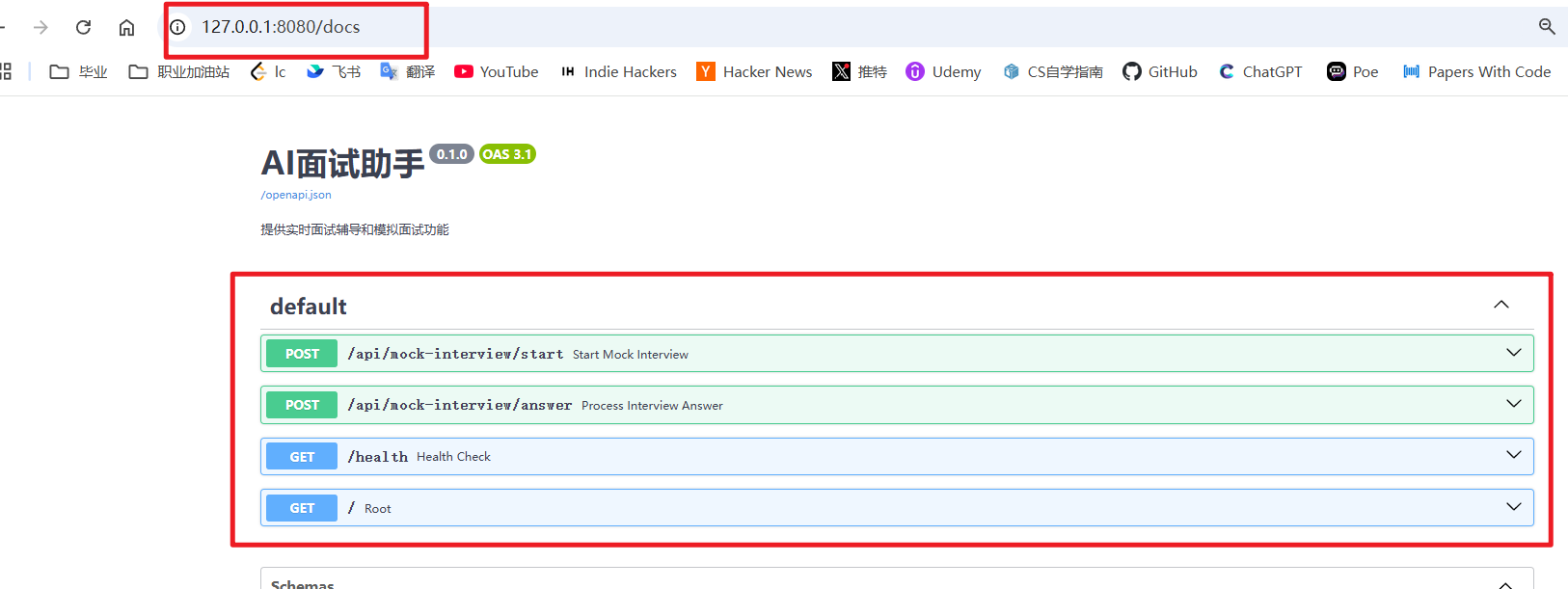The image size is (1568, 589).
Task: Click the forward navigation arrow
Action: [41, 27]
